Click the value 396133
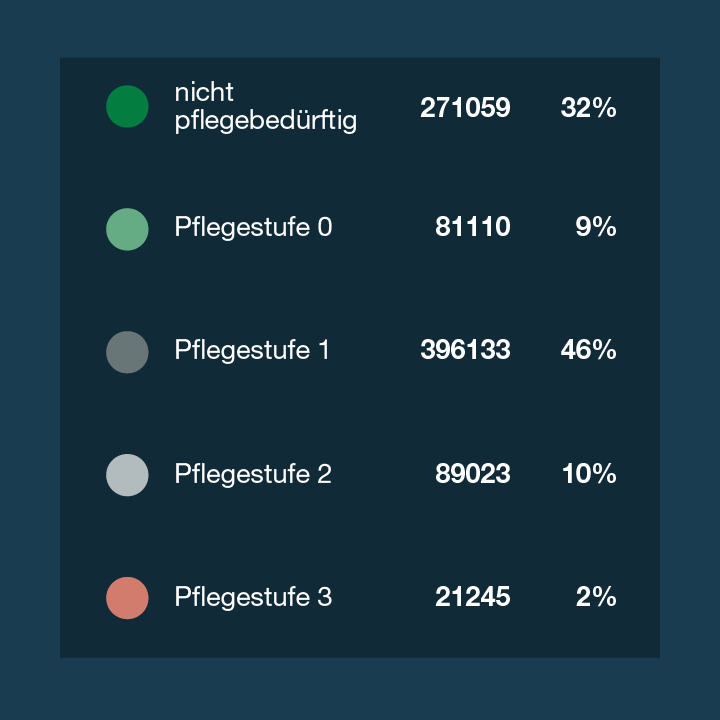The height and width of the screenshot is (720, 720). point(465,349)
